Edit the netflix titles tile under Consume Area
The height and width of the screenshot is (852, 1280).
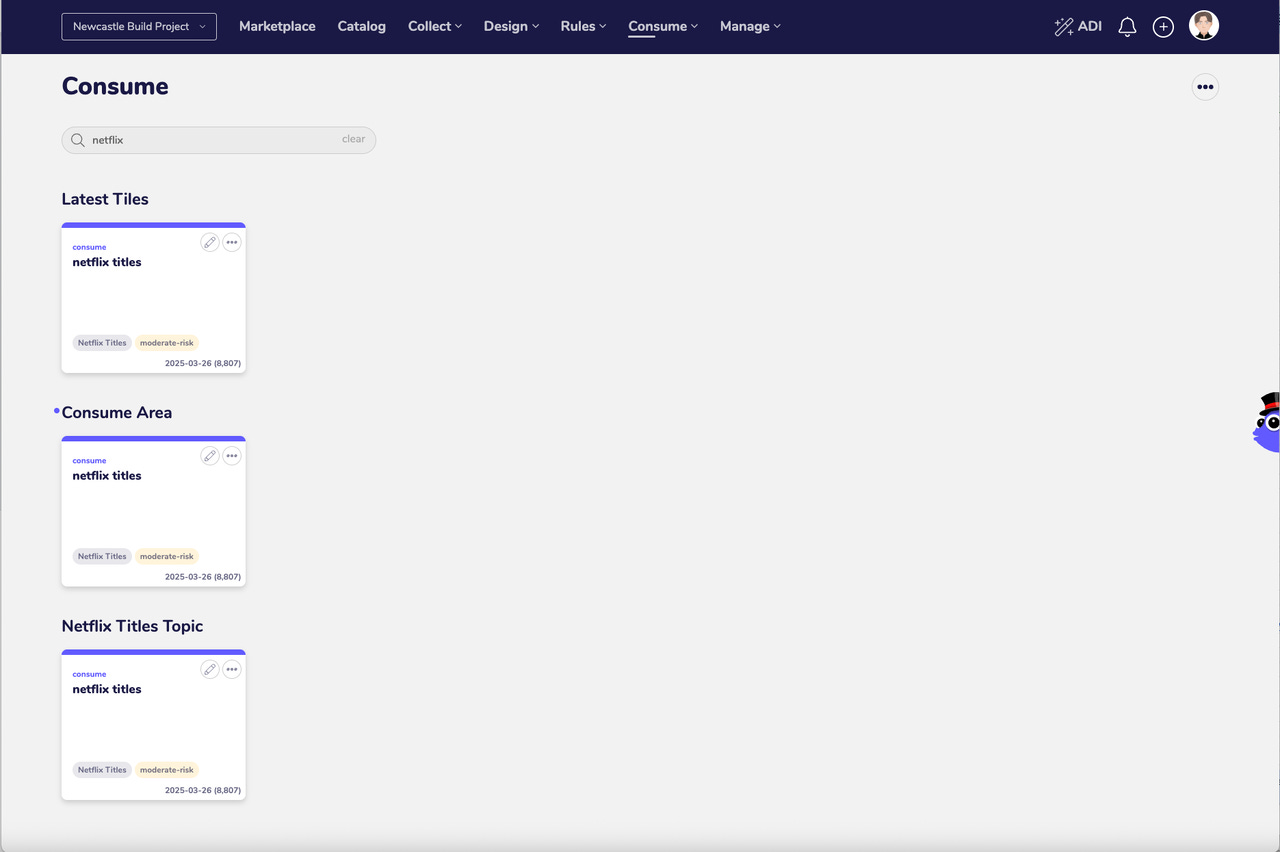209,456
